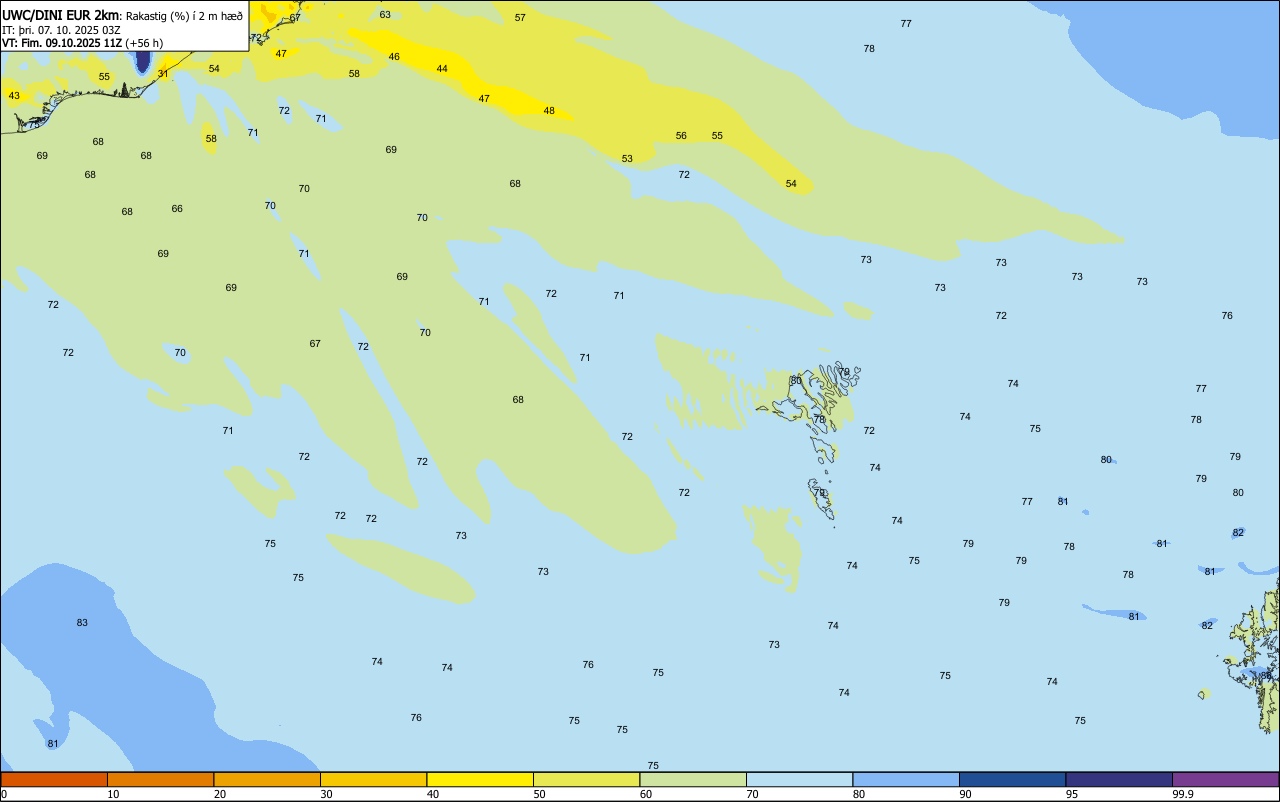Pick the 20–30 amber legend color band
The image size is (1280, 802).
pos(267,779)
